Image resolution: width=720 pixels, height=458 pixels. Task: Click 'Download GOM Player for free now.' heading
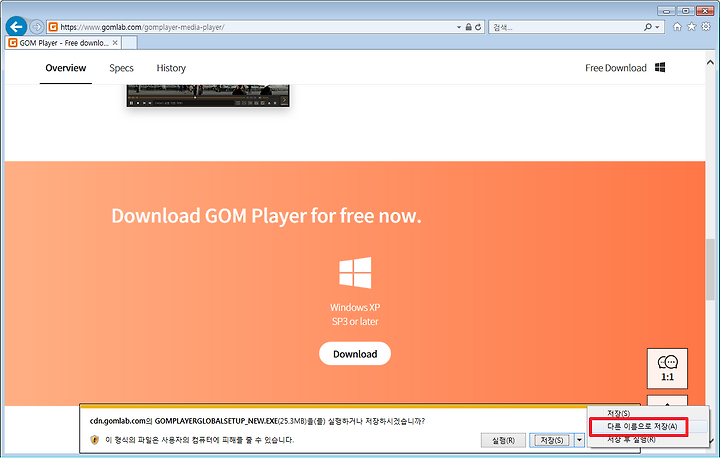click(266, 215)
